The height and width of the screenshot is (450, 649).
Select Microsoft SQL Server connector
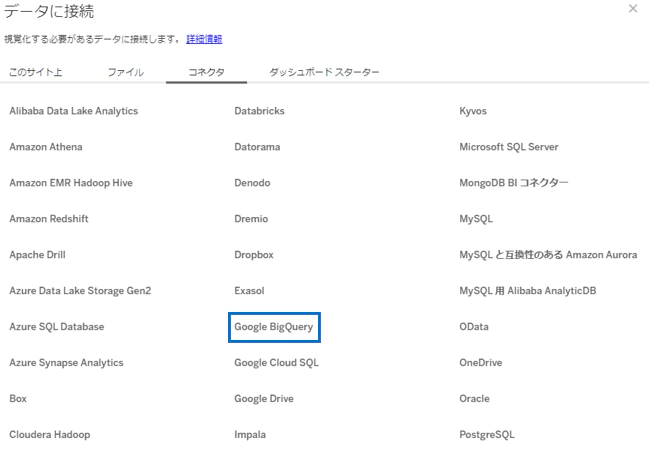508,147
